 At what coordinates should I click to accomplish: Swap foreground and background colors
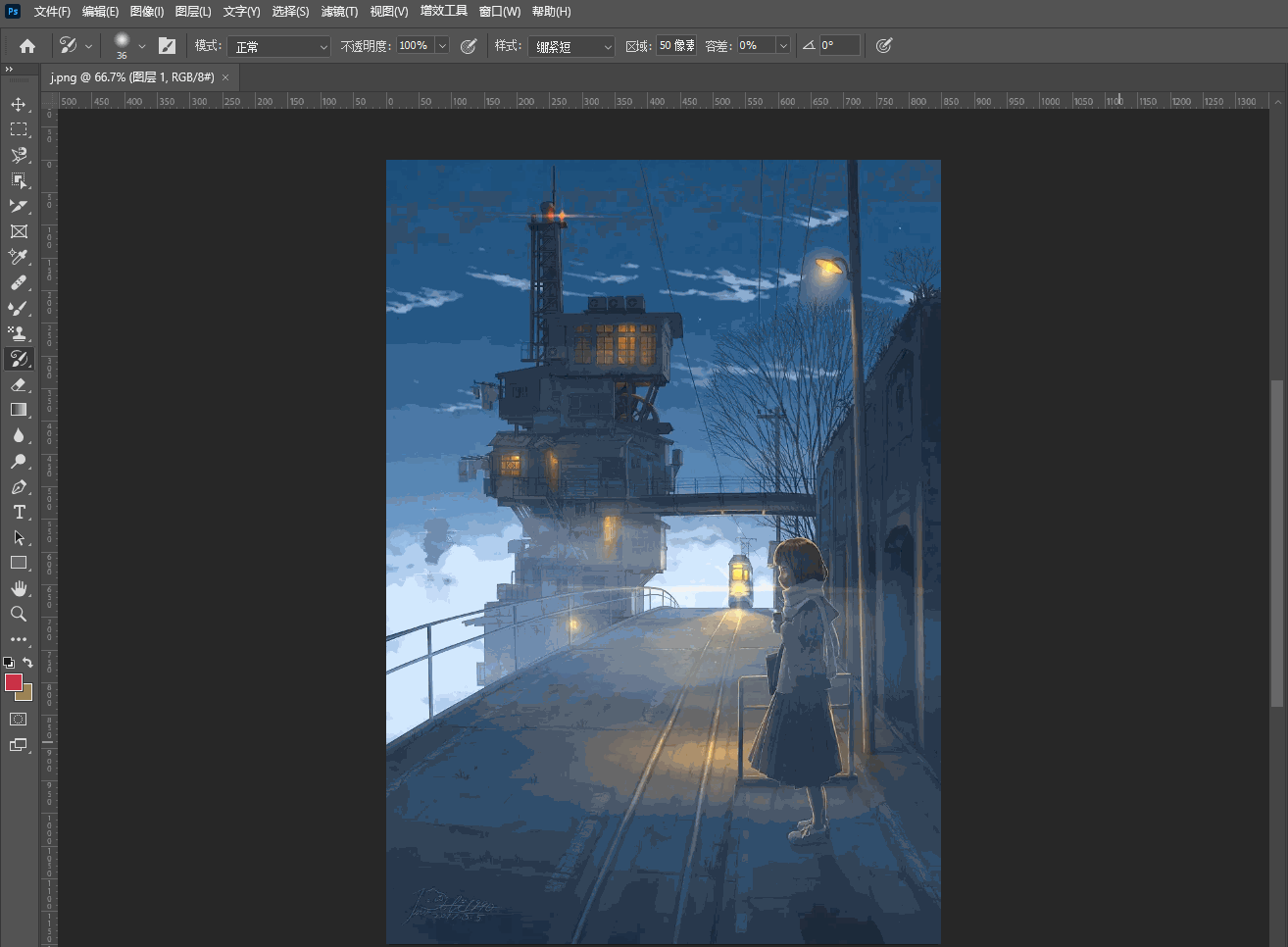point(28,663)
